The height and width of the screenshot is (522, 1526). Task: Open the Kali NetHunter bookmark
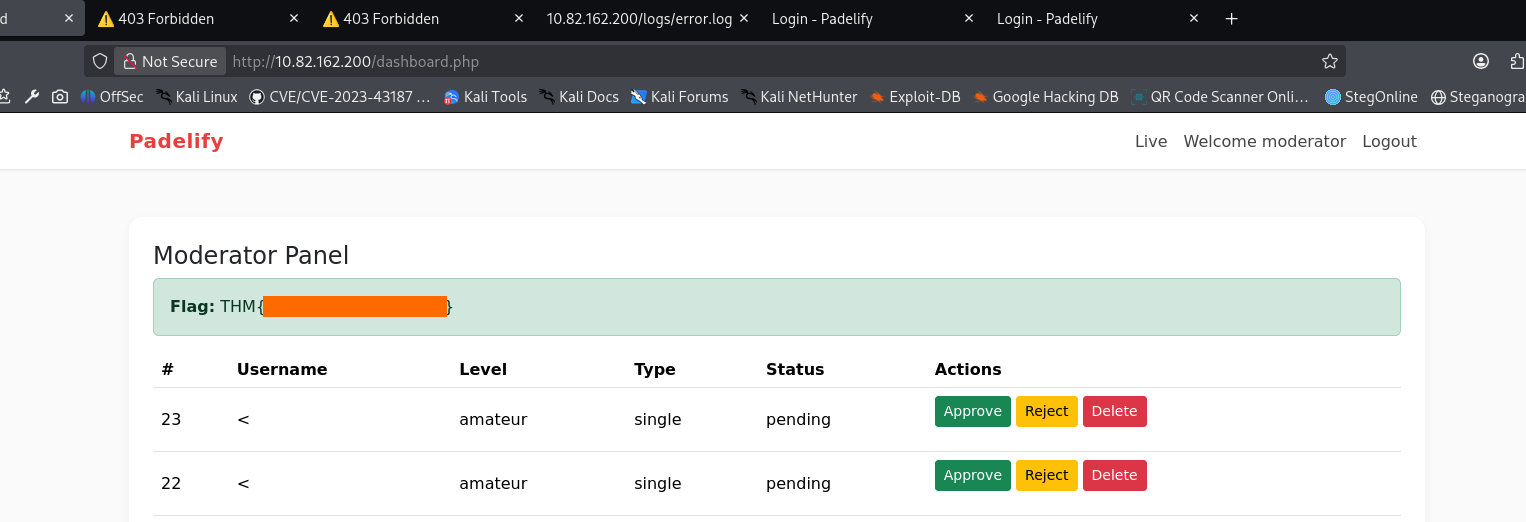(798, 97)
